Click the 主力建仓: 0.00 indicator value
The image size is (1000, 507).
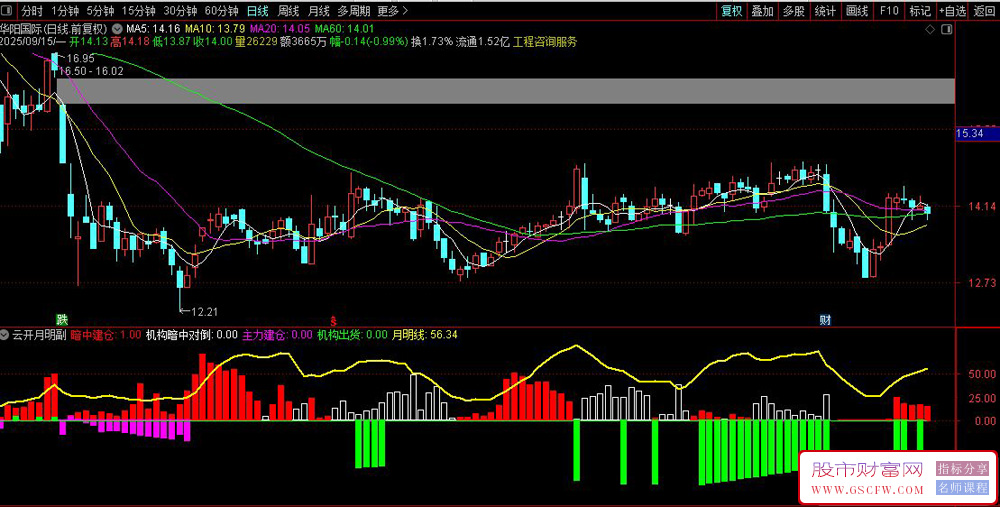(x=277, y=335)
